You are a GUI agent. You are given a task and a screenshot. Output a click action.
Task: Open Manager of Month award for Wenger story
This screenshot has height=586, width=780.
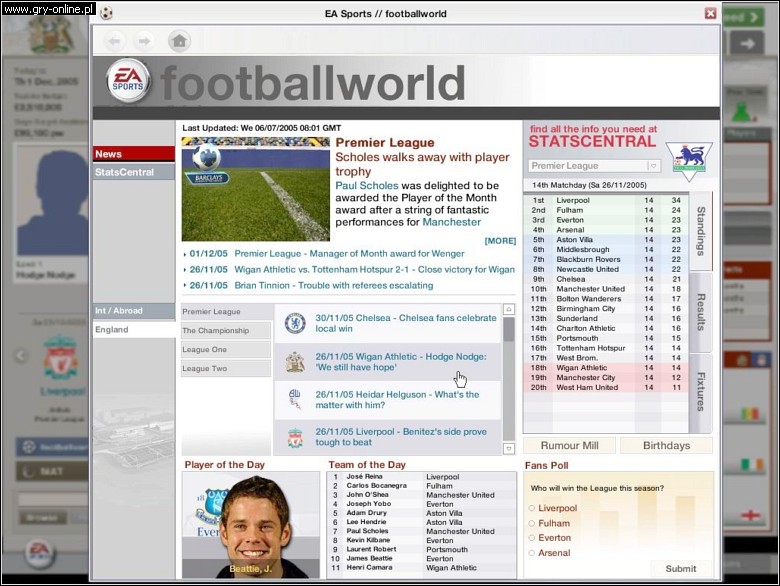pyautogui.click(x=349, y=254)
